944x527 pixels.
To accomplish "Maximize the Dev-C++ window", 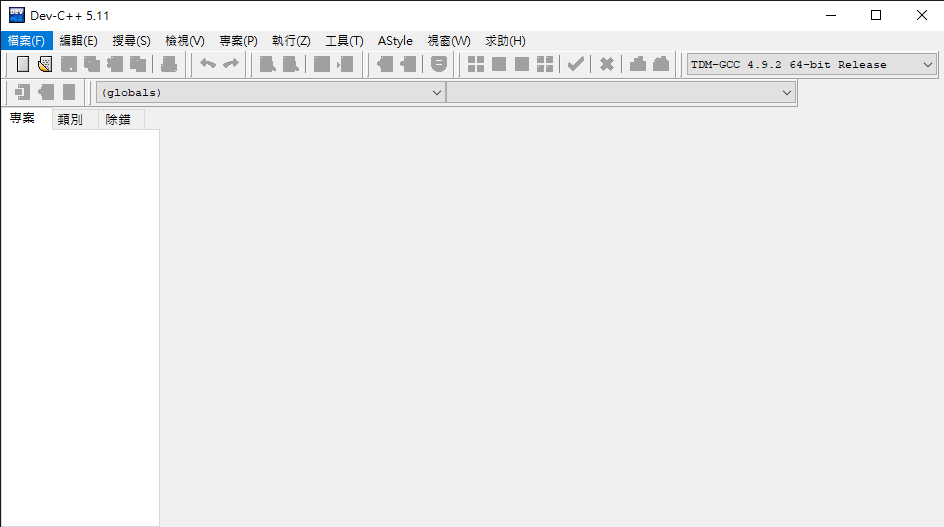I will [x=876, y=15].
